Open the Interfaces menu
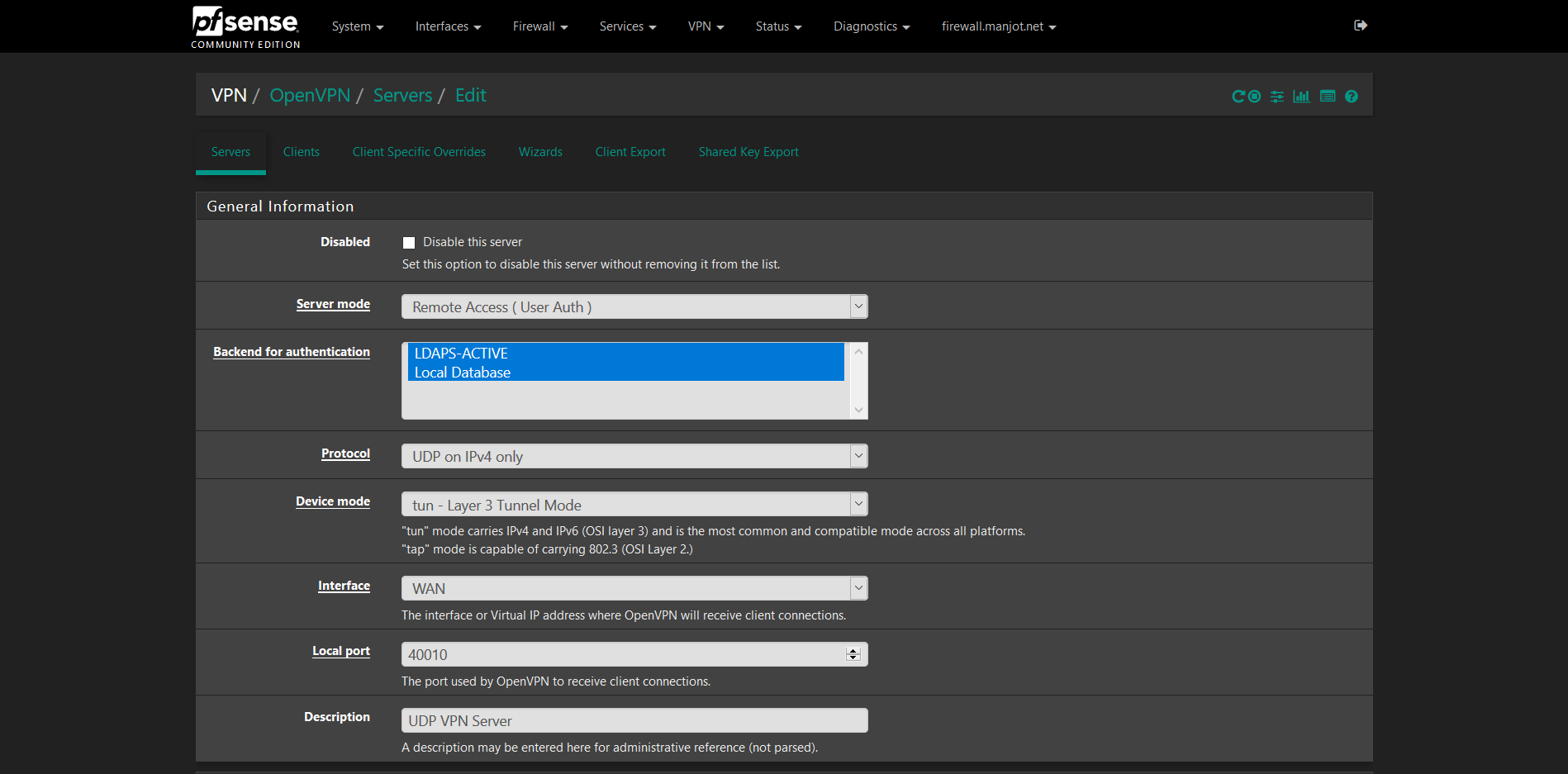 448,26
